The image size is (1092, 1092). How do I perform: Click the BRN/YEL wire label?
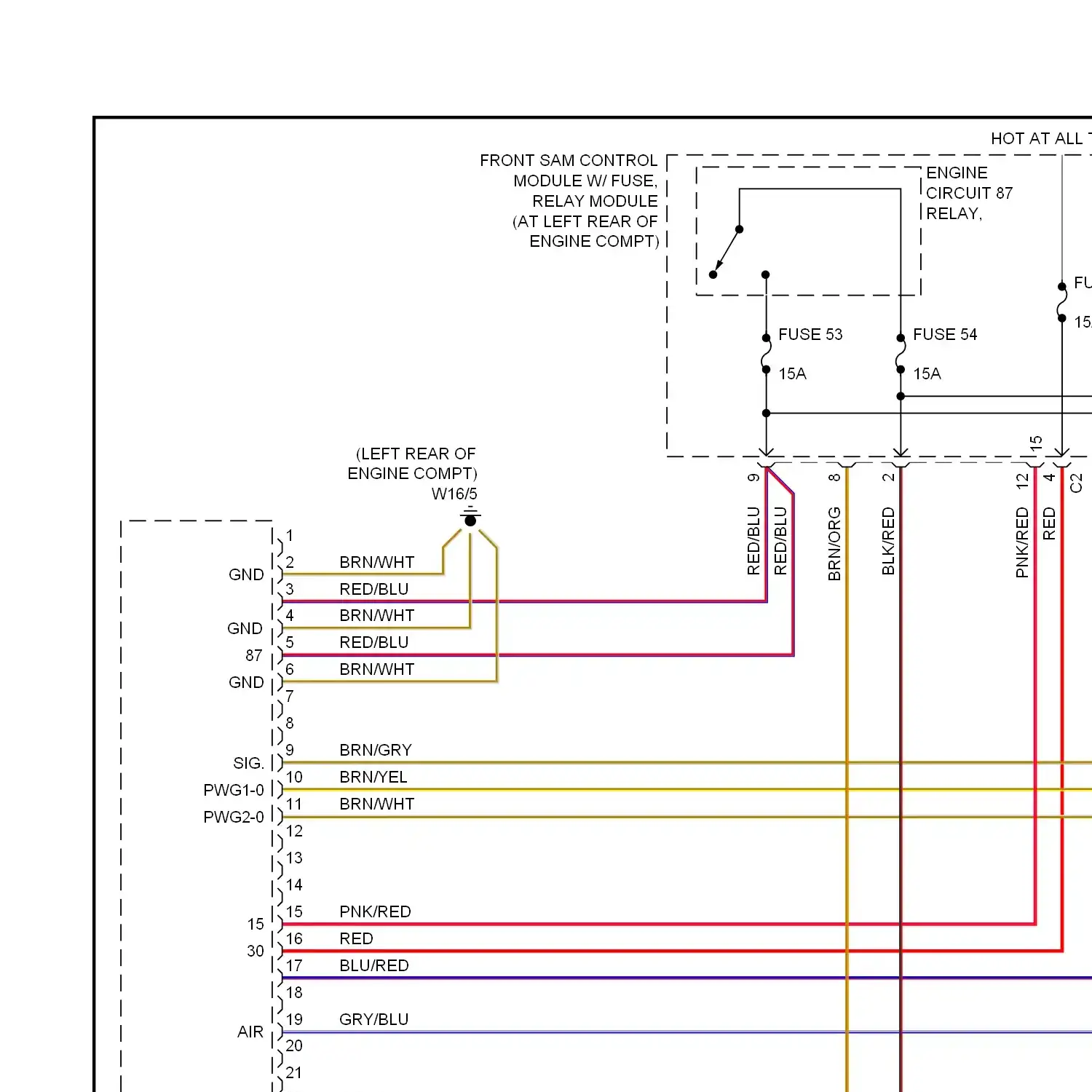click(x=373, y=777)
